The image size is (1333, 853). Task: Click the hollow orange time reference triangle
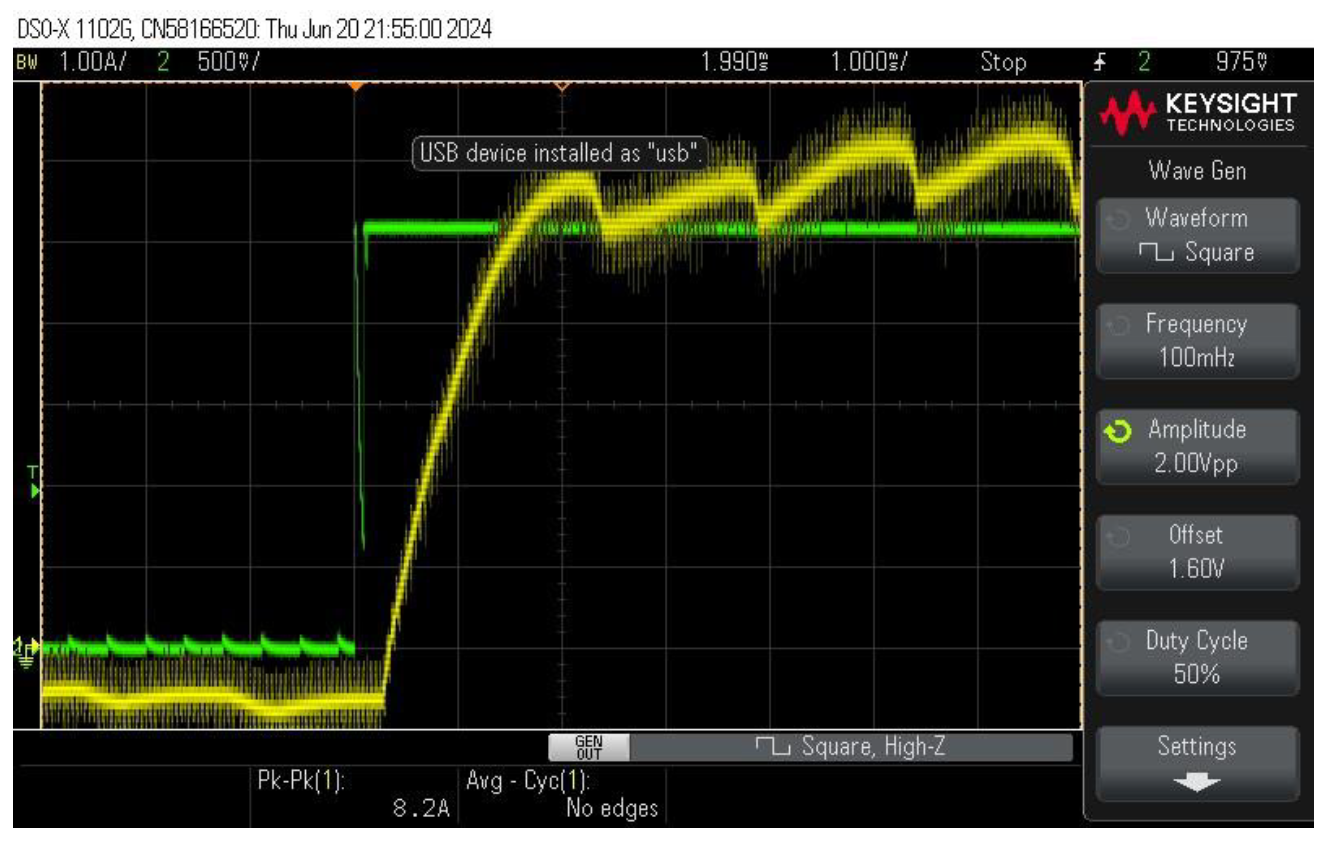(x=562, y=87)
